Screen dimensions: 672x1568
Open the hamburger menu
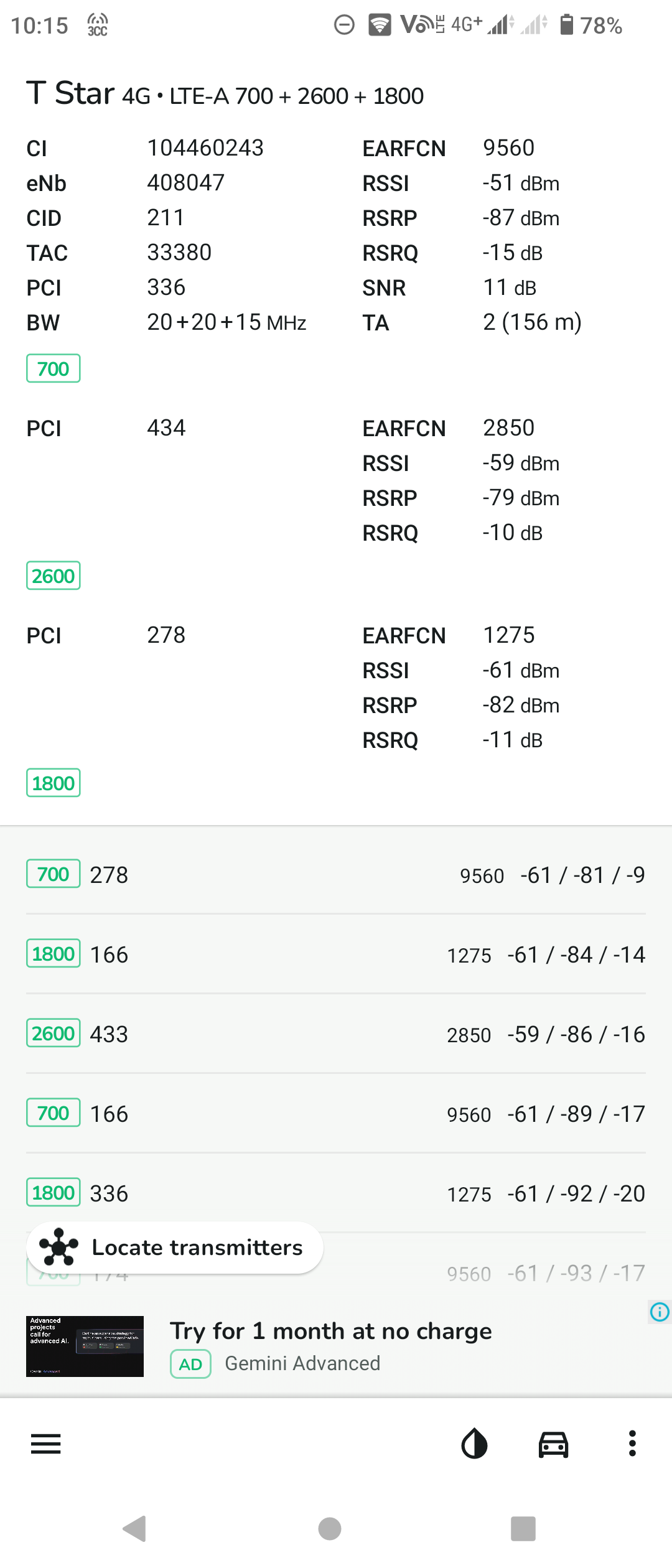click(x=46, y=1444)
